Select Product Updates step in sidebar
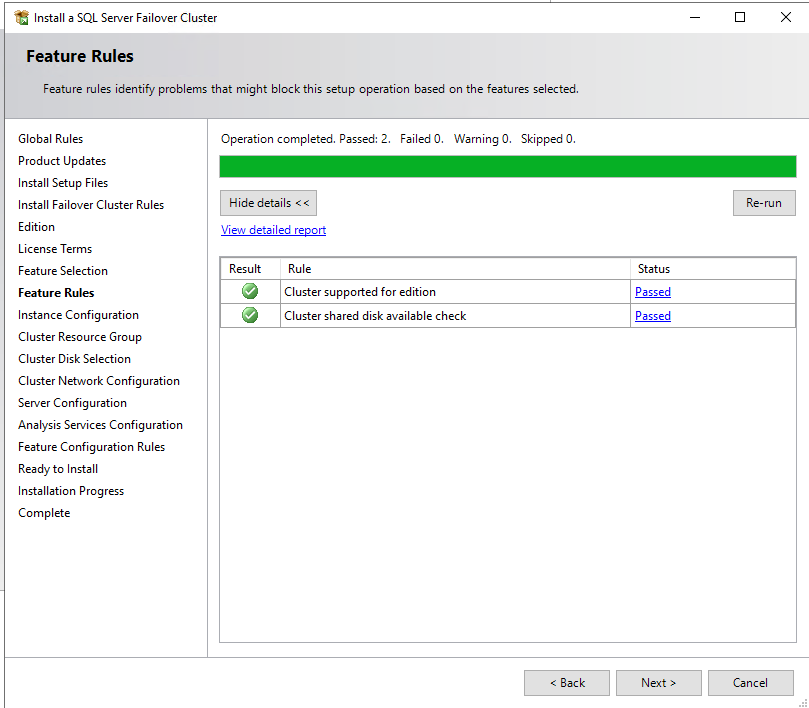The image size is (809, 708). 62,161
